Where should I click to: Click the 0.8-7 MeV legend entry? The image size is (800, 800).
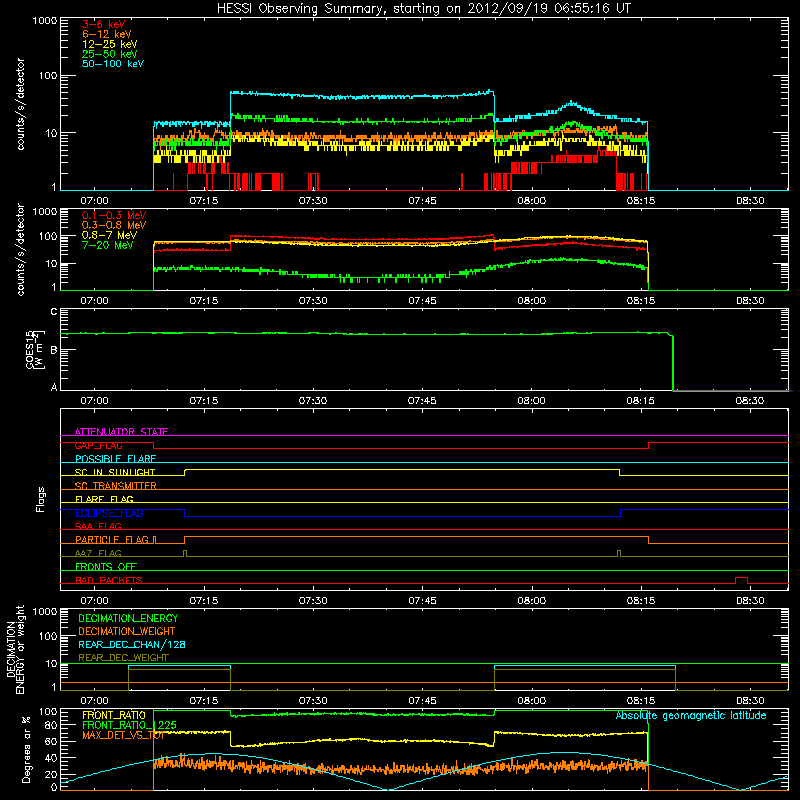(x=109, y=235)
